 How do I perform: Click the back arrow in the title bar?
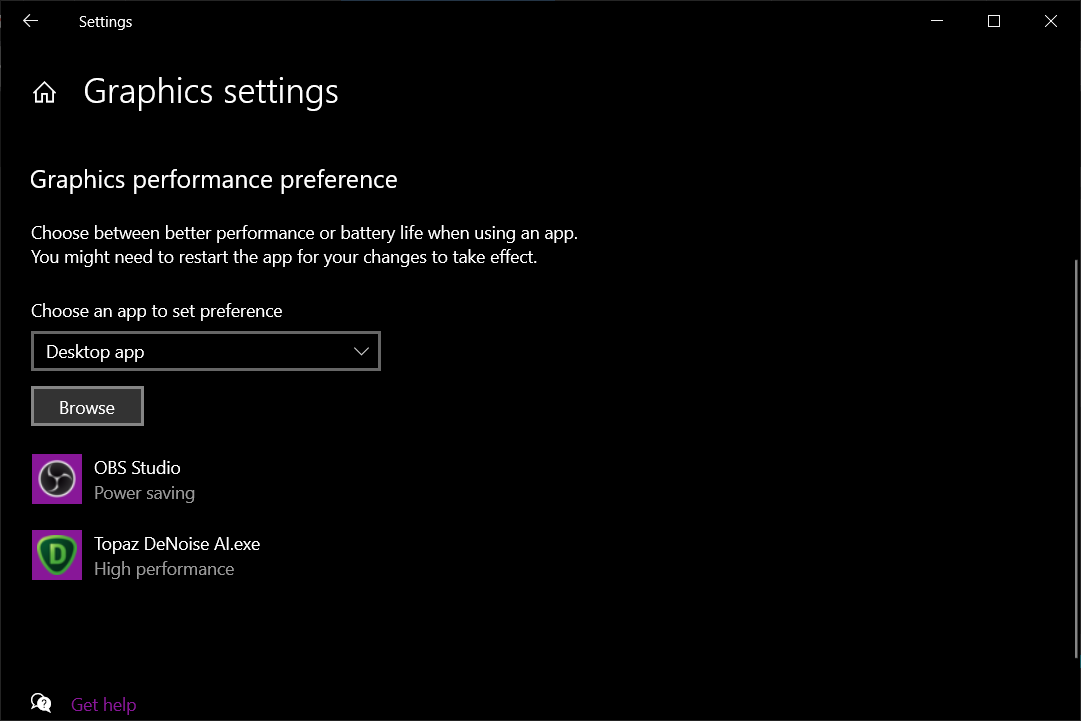(30, 21)
